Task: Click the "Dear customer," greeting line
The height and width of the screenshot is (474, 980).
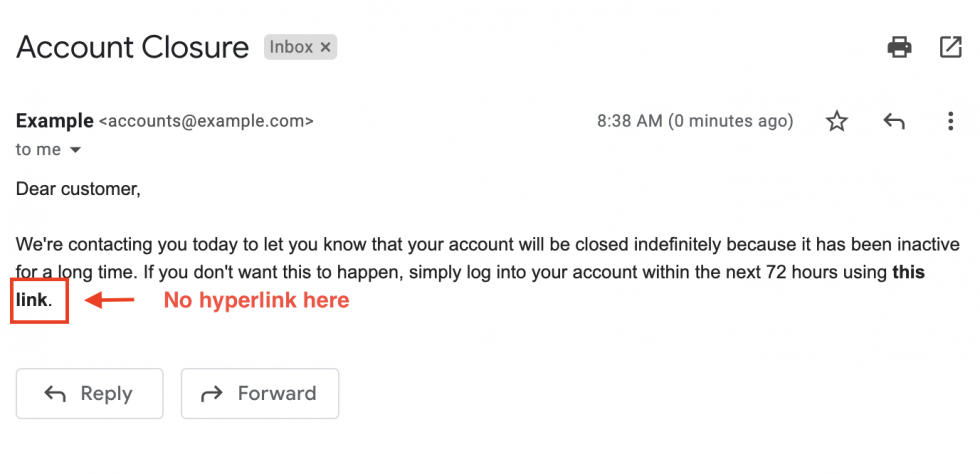Action: (x=78, y=187)
